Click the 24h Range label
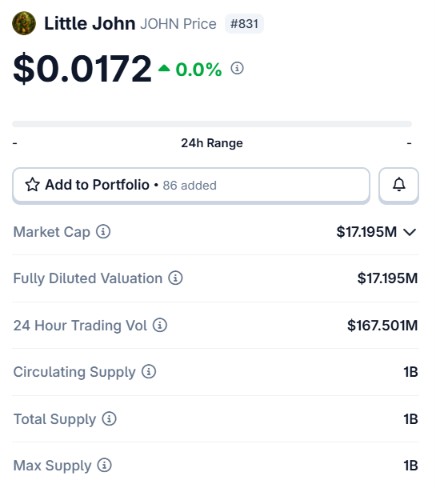 (212, 143)
